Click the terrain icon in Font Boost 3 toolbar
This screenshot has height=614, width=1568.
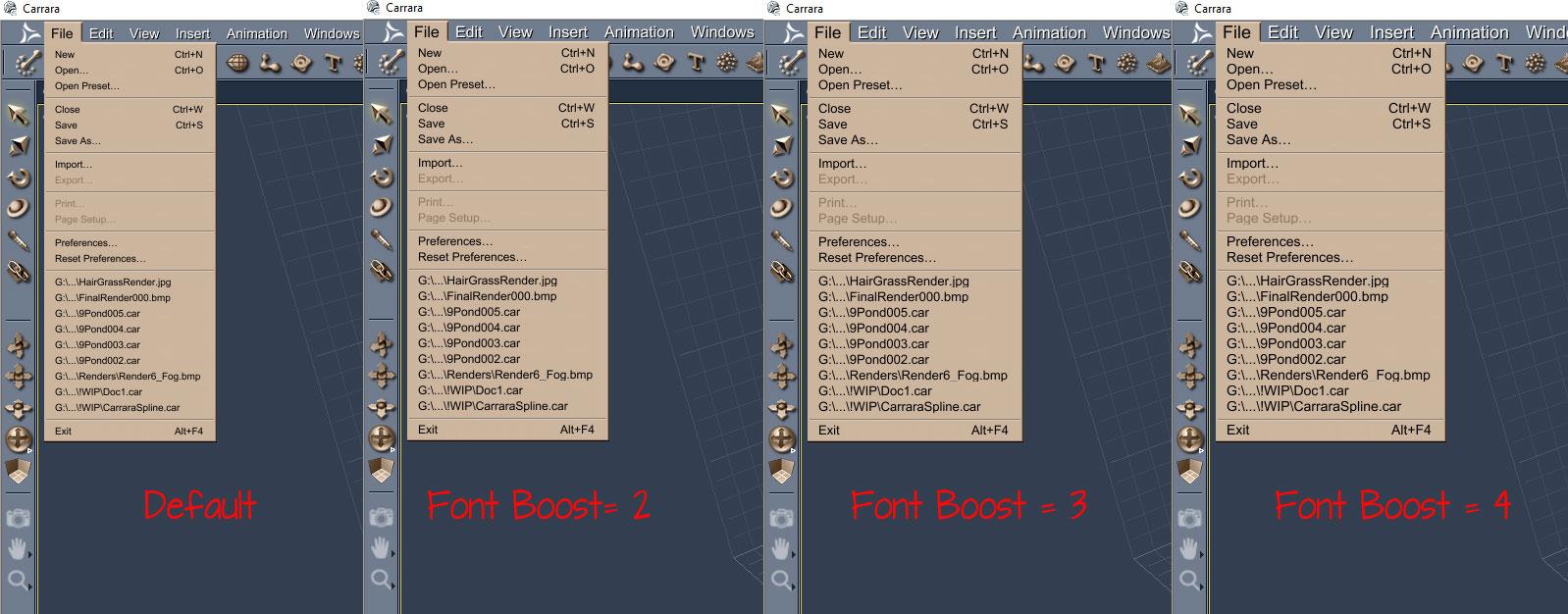pyautogui.click(x=1158, y=64)
